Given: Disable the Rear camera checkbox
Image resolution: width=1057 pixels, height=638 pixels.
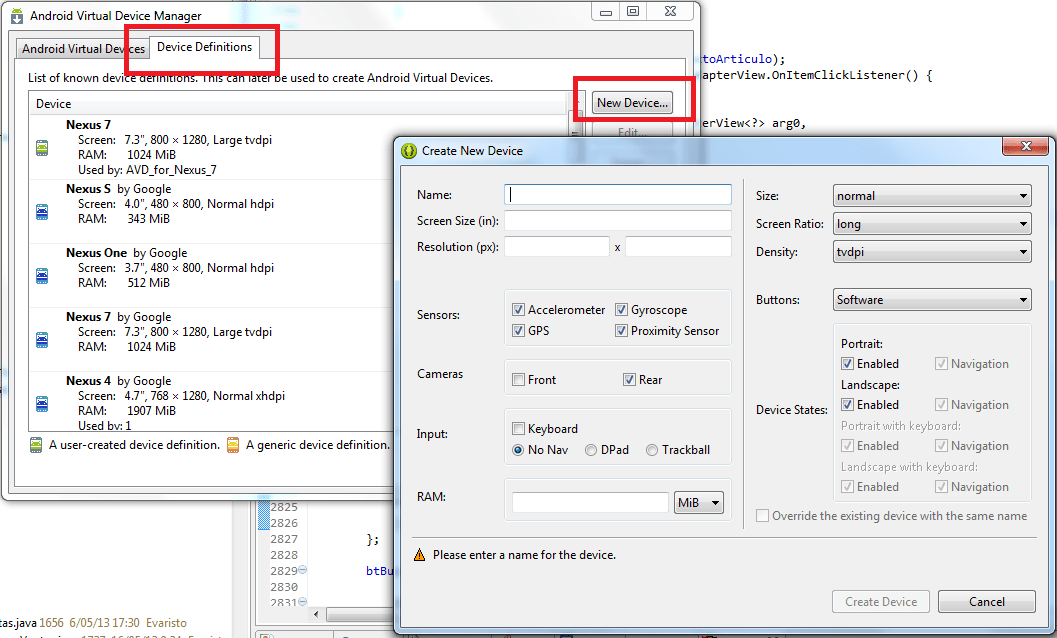Looking at the screenshot, I should (629, 380).
